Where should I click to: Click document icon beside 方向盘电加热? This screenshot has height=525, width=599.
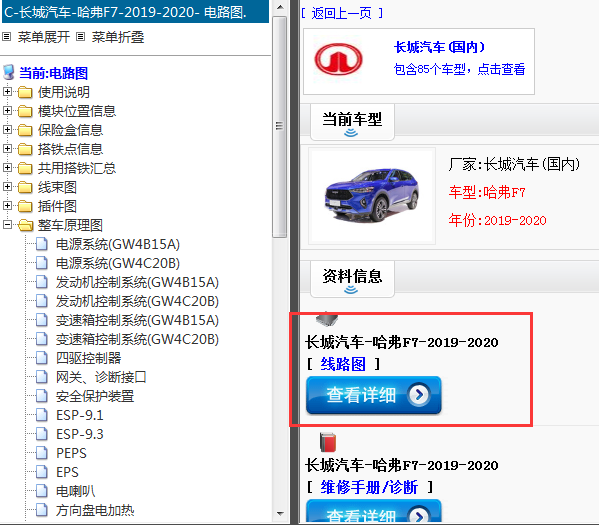tap(42, 510)
